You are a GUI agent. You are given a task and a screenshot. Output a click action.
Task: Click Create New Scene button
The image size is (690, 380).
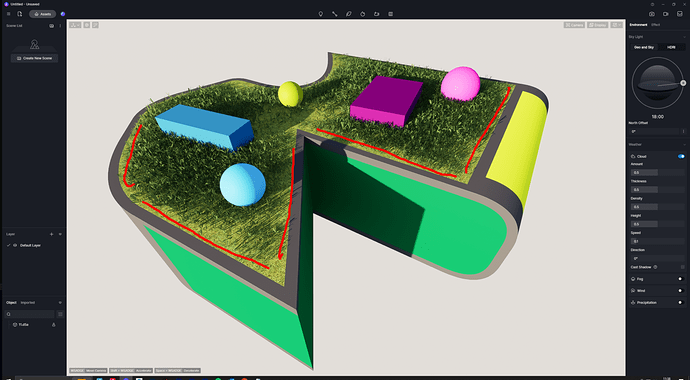click(x=34, y=58)
